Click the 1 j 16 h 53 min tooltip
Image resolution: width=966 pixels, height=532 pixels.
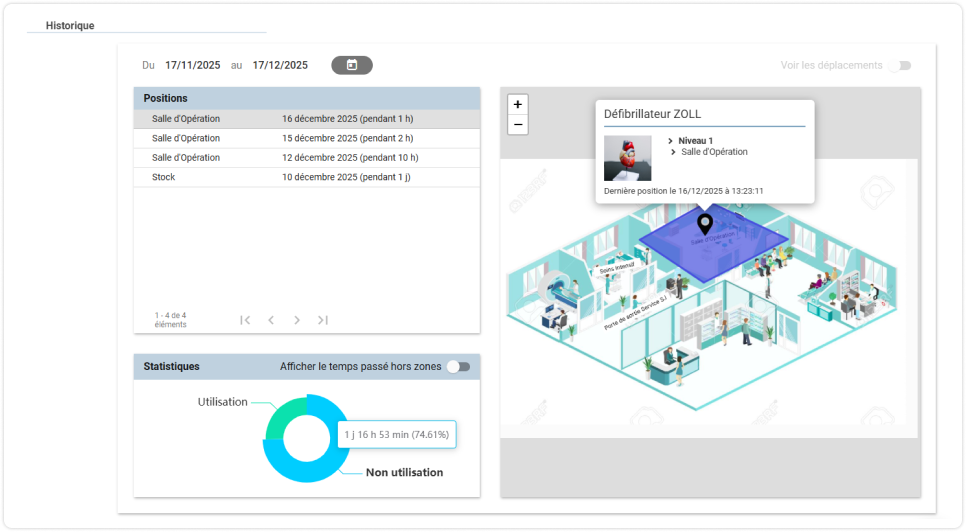click(397, 435)
